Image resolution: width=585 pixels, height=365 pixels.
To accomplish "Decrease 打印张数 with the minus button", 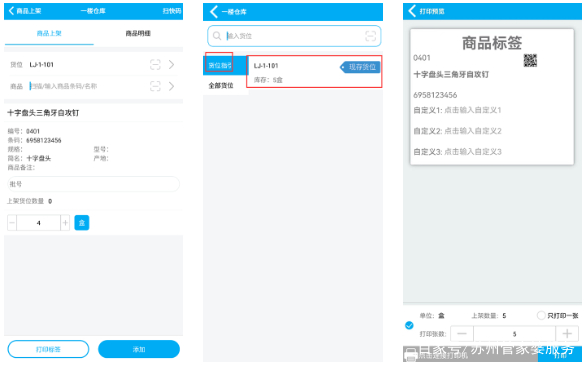I will [462, 334].
